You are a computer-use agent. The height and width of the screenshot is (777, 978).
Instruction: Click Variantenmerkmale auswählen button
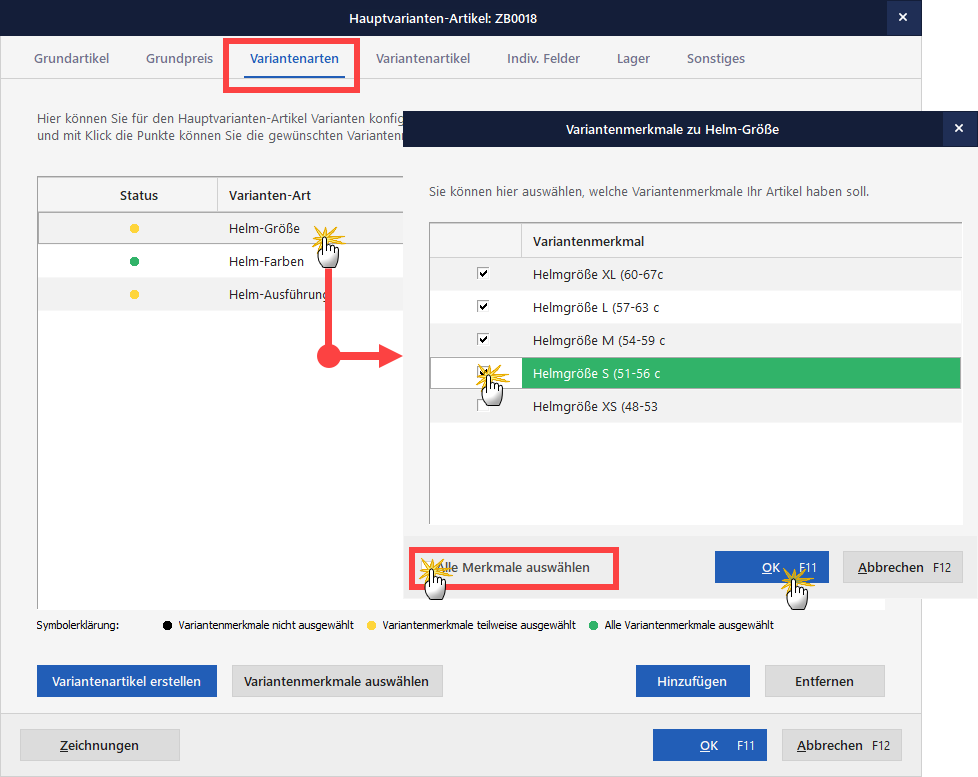click(337, 681)
